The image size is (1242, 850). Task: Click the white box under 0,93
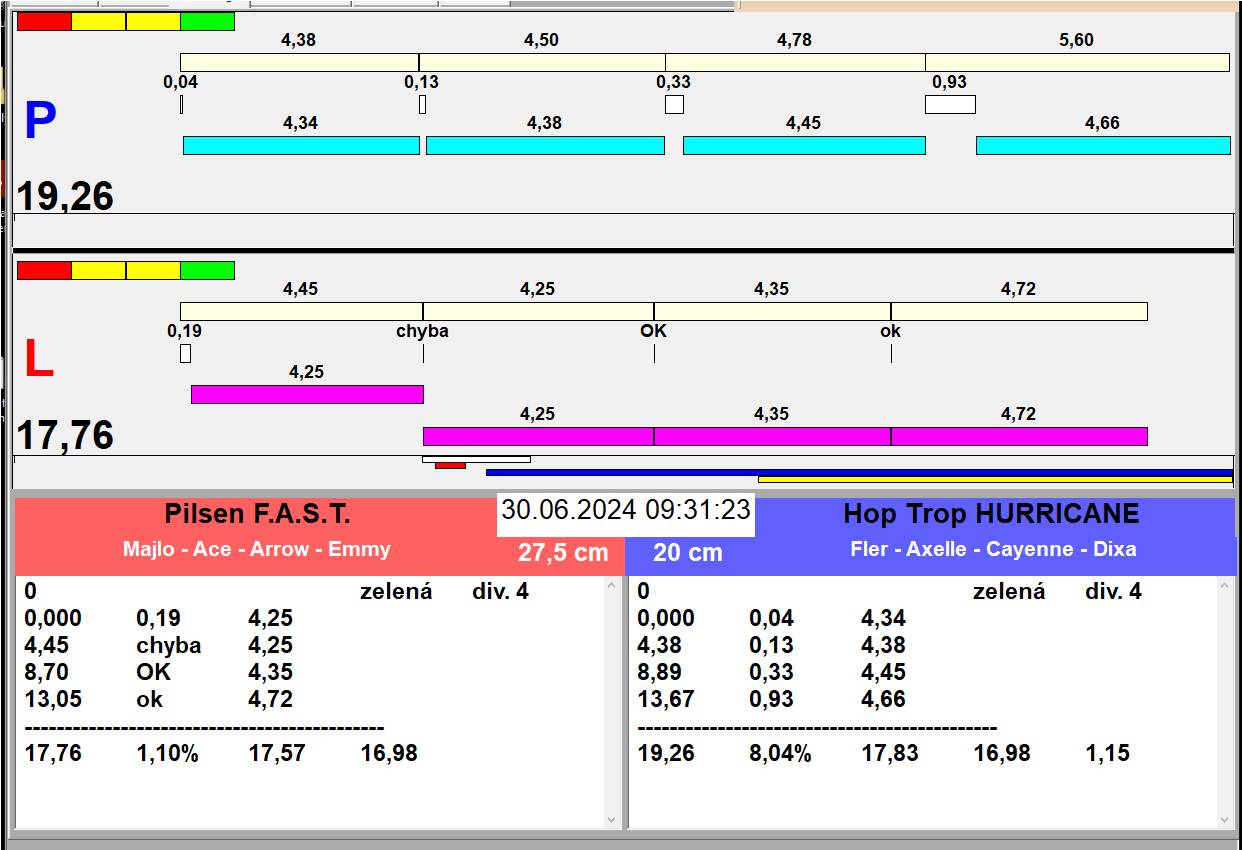949,104
